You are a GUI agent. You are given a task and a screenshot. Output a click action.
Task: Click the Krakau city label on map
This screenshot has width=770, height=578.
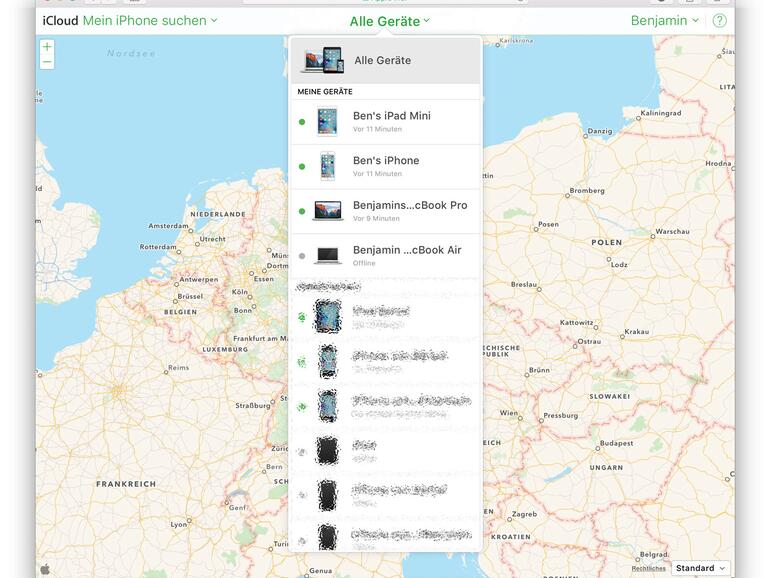pyautogui.click(x=636, y=331)
